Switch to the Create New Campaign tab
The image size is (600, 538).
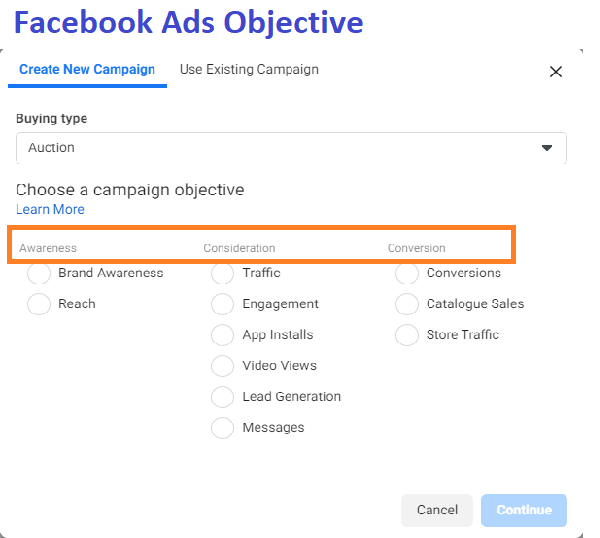(x=87, y=70)
